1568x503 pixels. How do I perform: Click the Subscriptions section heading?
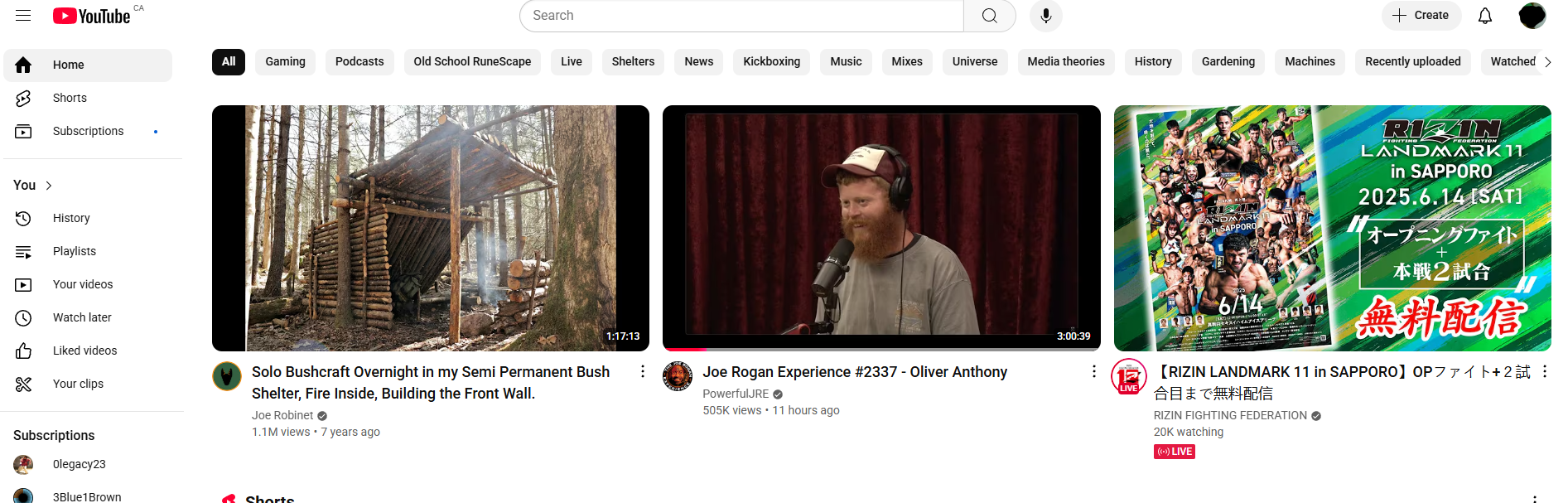pyautogui.click(x=54, y=435)
